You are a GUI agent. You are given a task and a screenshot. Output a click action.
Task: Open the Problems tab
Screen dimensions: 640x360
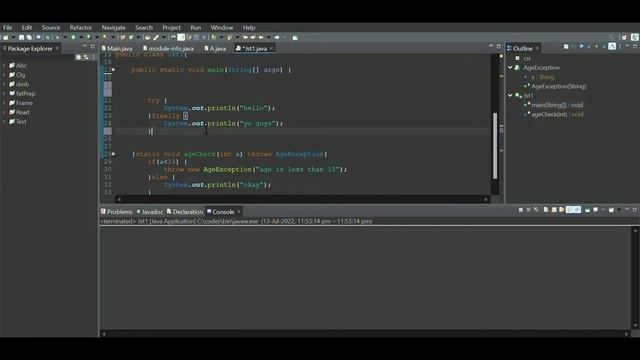pyautogui.click(x=117, y=211)
